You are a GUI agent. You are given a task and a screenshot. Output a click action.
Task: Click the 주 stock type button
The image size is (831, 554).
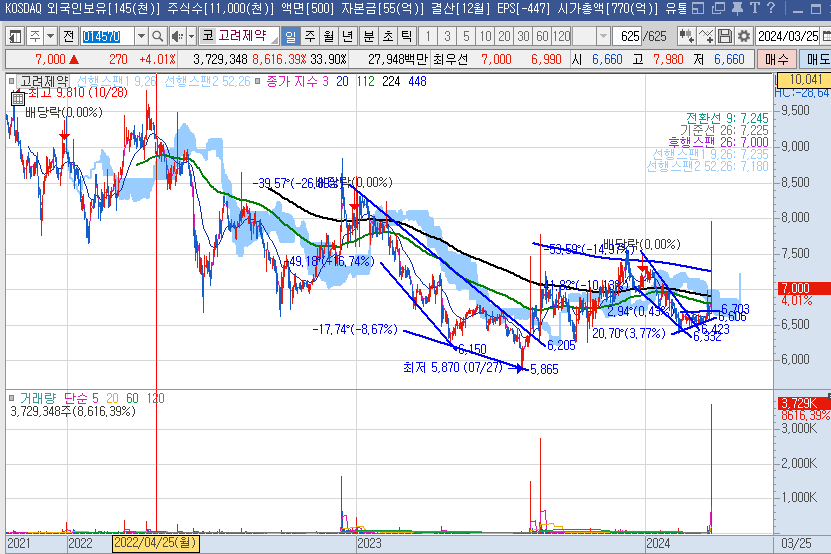pos(35,36)
